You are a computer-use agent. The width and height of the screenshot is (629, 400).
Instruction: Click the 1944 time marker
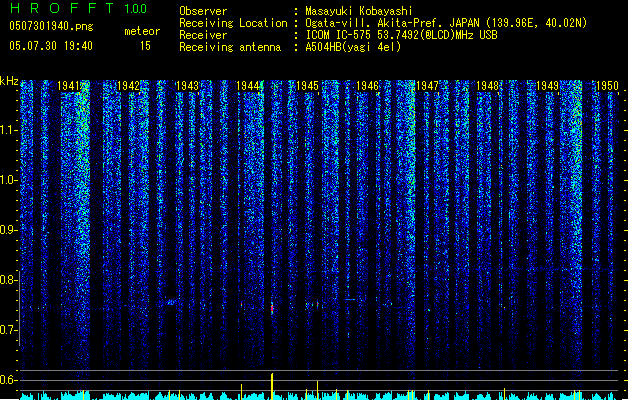[x=248, y=86]
